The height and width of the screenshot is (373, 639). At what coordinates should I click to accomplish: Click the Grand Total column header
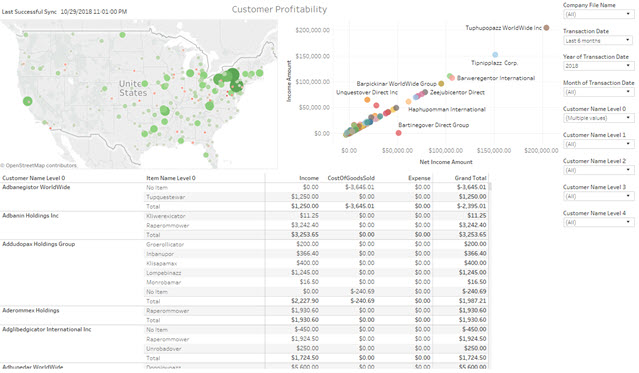pyautogui.click(x=470, y=178)
